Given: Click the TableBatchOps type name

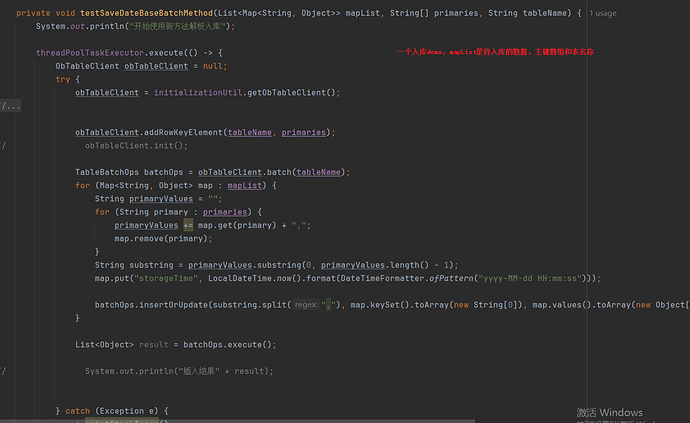Looking at the screenshot, I should point(107,172).
